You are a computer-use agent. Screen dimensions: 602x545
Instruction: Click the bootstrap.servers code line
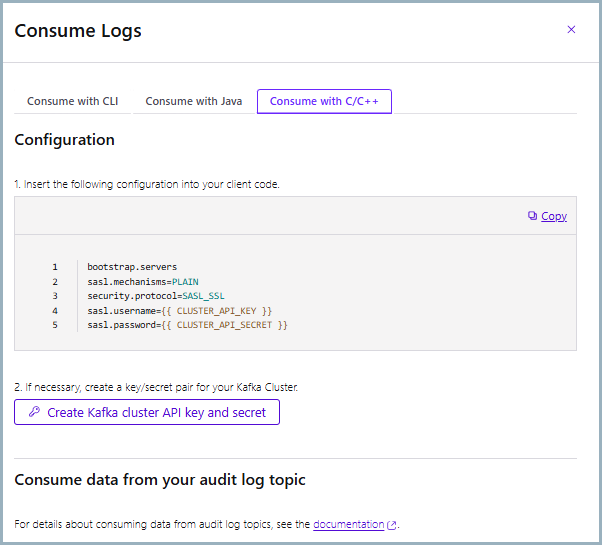(x=132, y=267)
